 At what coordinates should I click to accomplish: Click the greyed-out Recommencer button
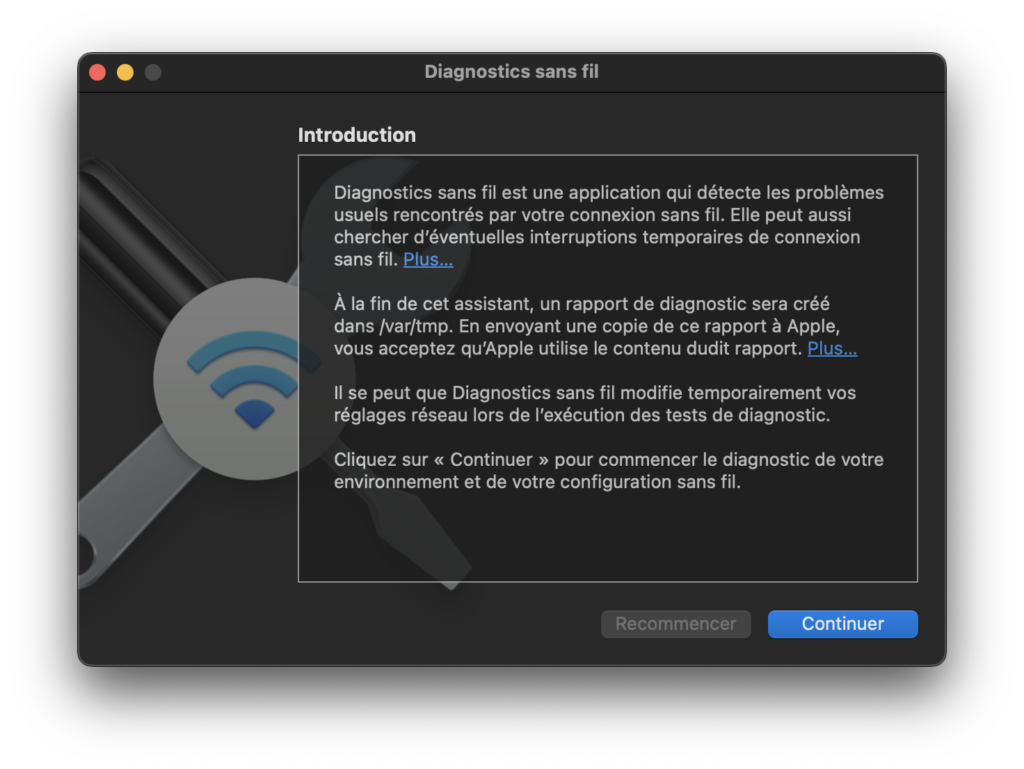(676, 624)
